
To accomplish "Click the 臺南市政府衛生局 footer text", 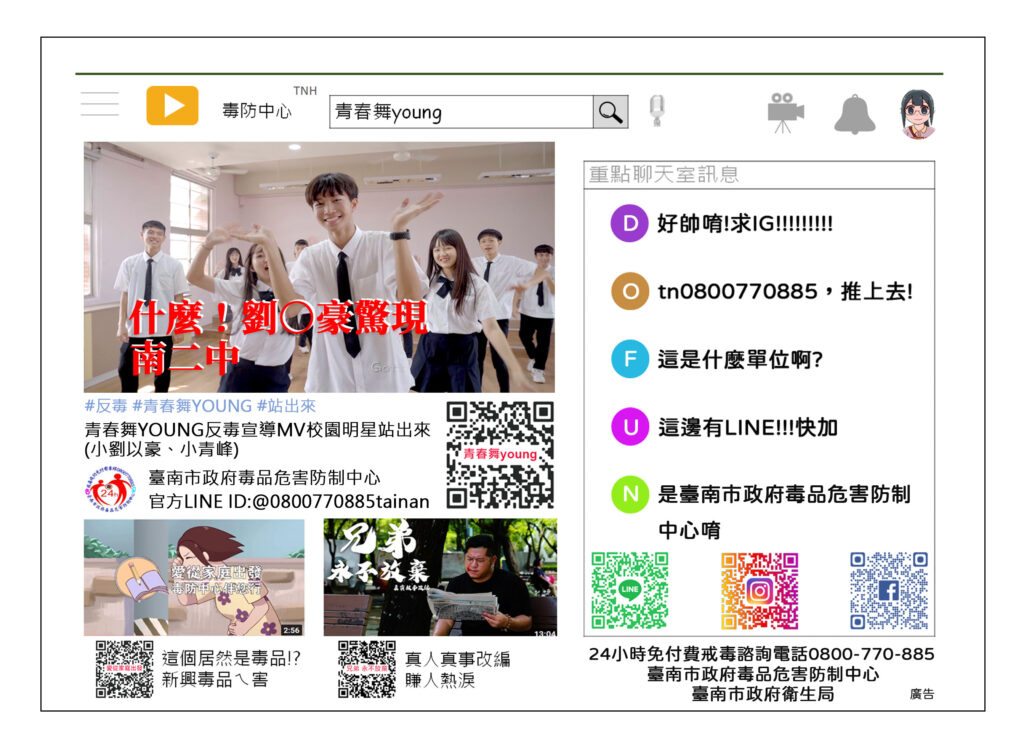I will pos(763,694).
